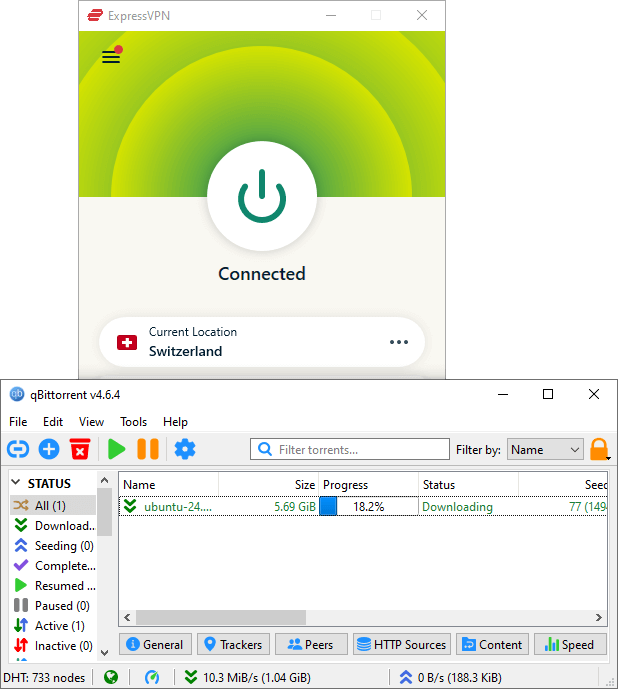This screenshot has width=618, height=689.
Task: Open the Filter by Name dropdown
Action: (545, 449)
